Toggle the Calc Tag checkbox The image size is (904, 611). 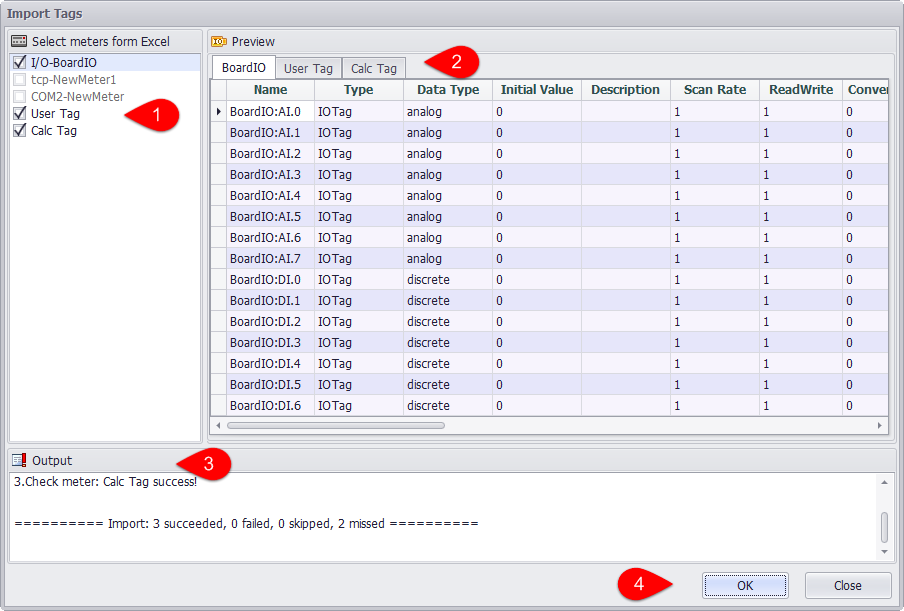point(20,131)
